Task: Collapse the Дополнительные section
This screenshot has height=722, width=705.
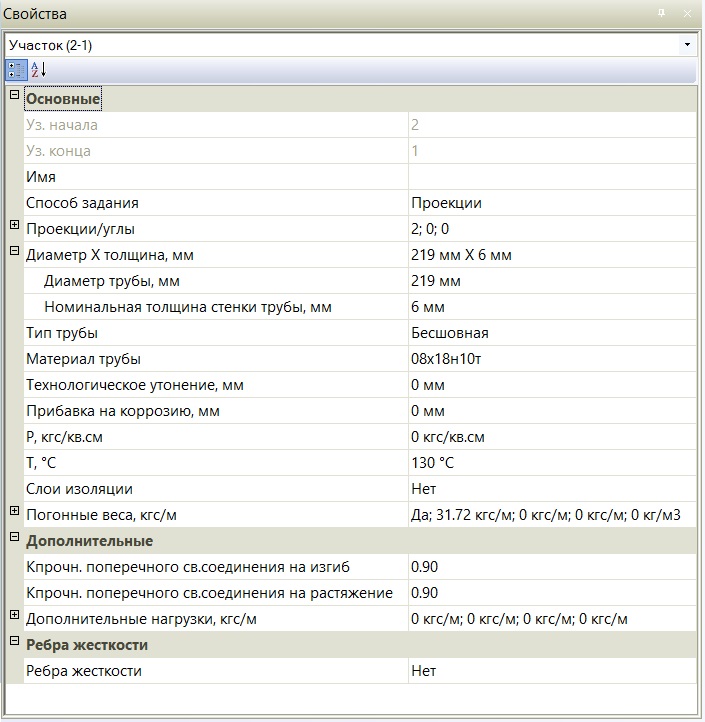Action: (x=14, y=538)
